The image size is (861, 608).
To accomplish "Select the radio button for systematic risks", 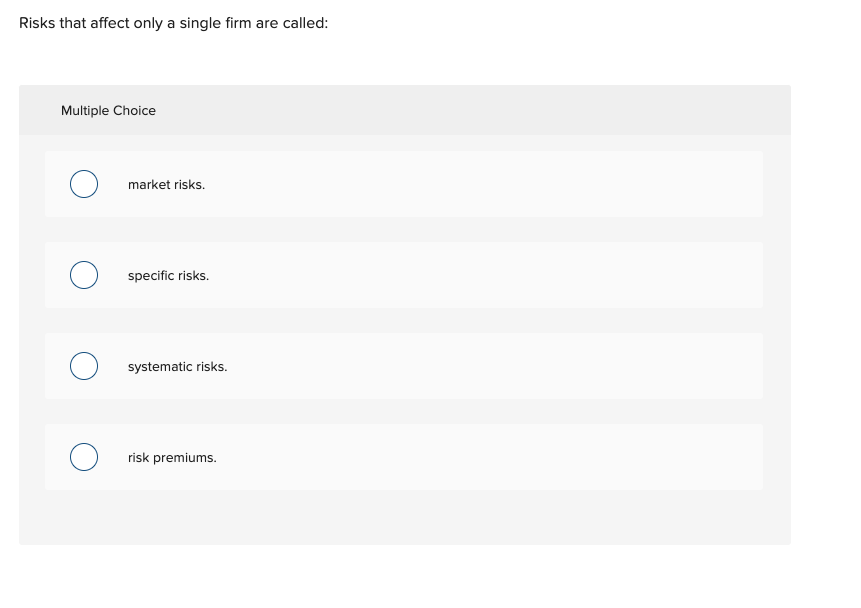I will tap(84, 366).
